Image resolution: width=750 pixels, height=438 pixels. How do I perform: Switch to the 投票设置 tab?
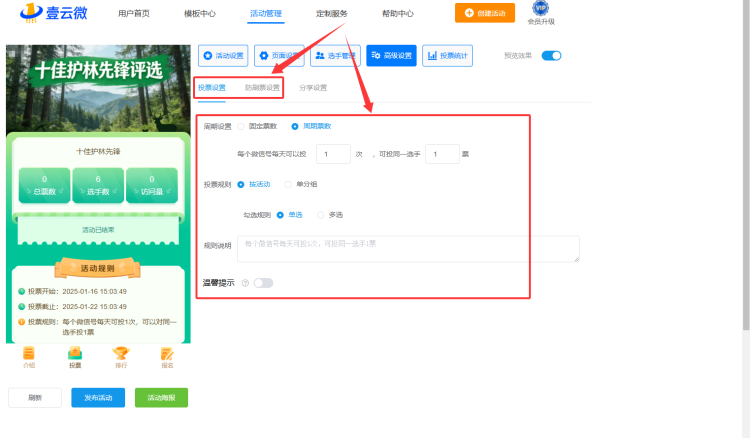click(212, 88)
